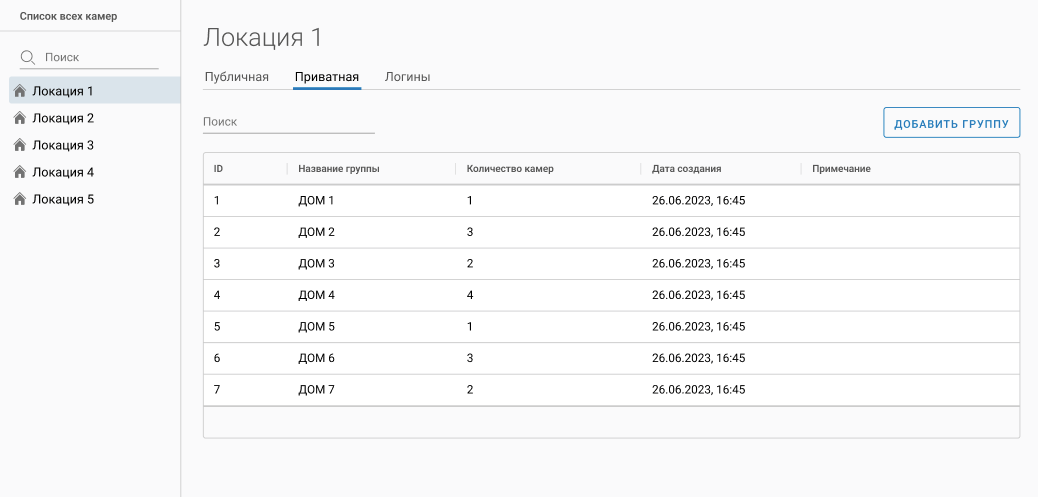Image resolution: width=1038 pixels, height=497 pixels.
Task: Click the house icon beside Локация 2
Action: coord(19,118)
